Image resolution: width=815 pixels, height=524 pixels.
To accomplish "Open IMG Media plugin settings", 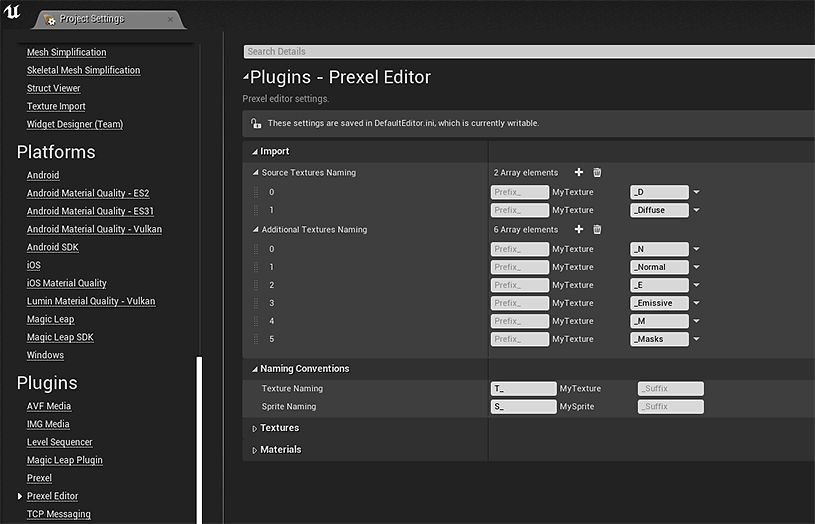I will 48,424.
